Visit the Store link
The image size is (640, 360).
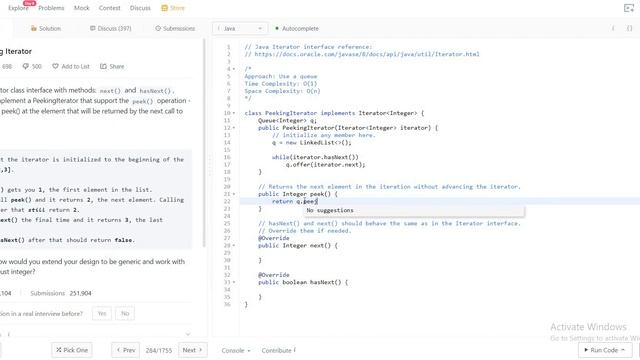point(177,8)
